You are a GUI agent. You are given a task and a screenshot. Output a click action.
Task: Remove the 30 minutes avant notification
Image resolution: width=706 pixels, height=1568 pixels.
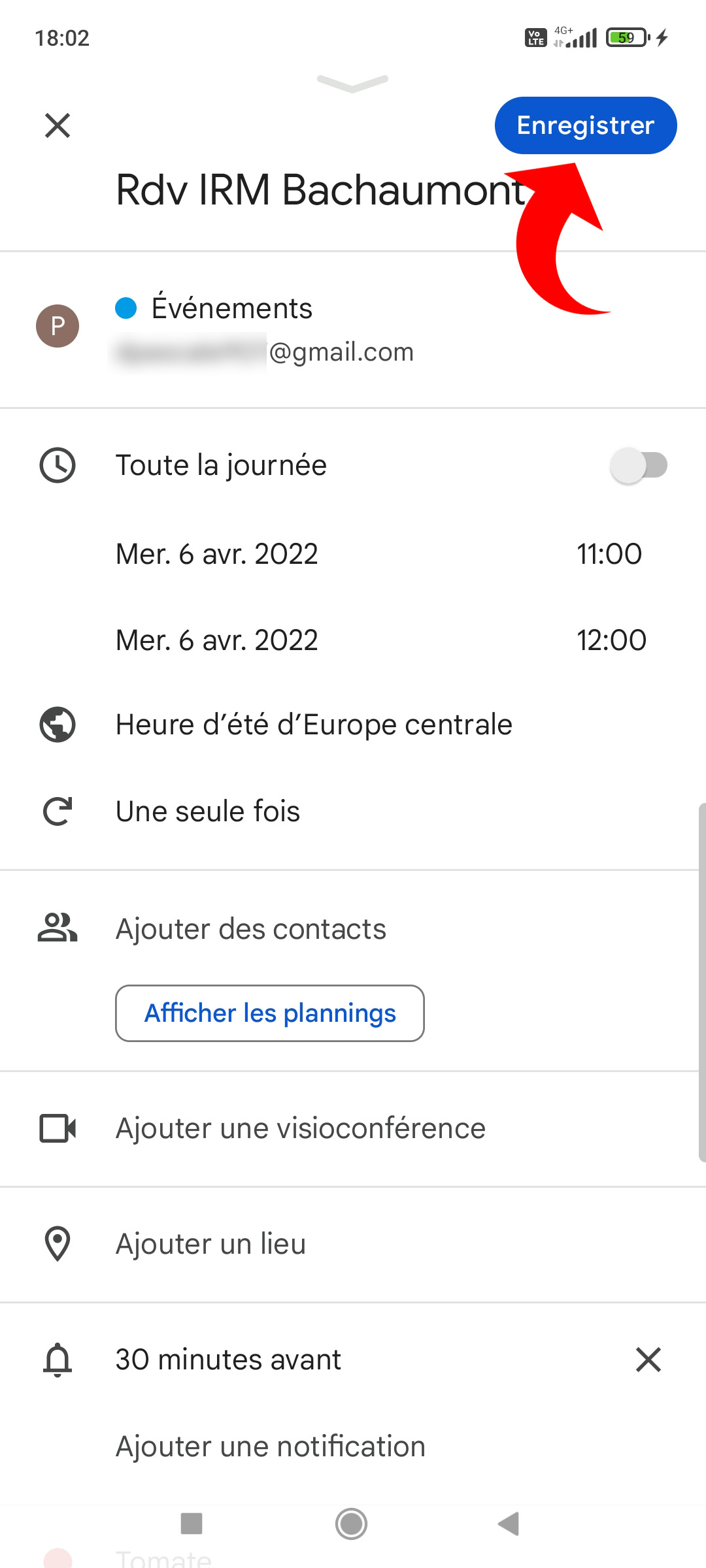[648, 1360]
